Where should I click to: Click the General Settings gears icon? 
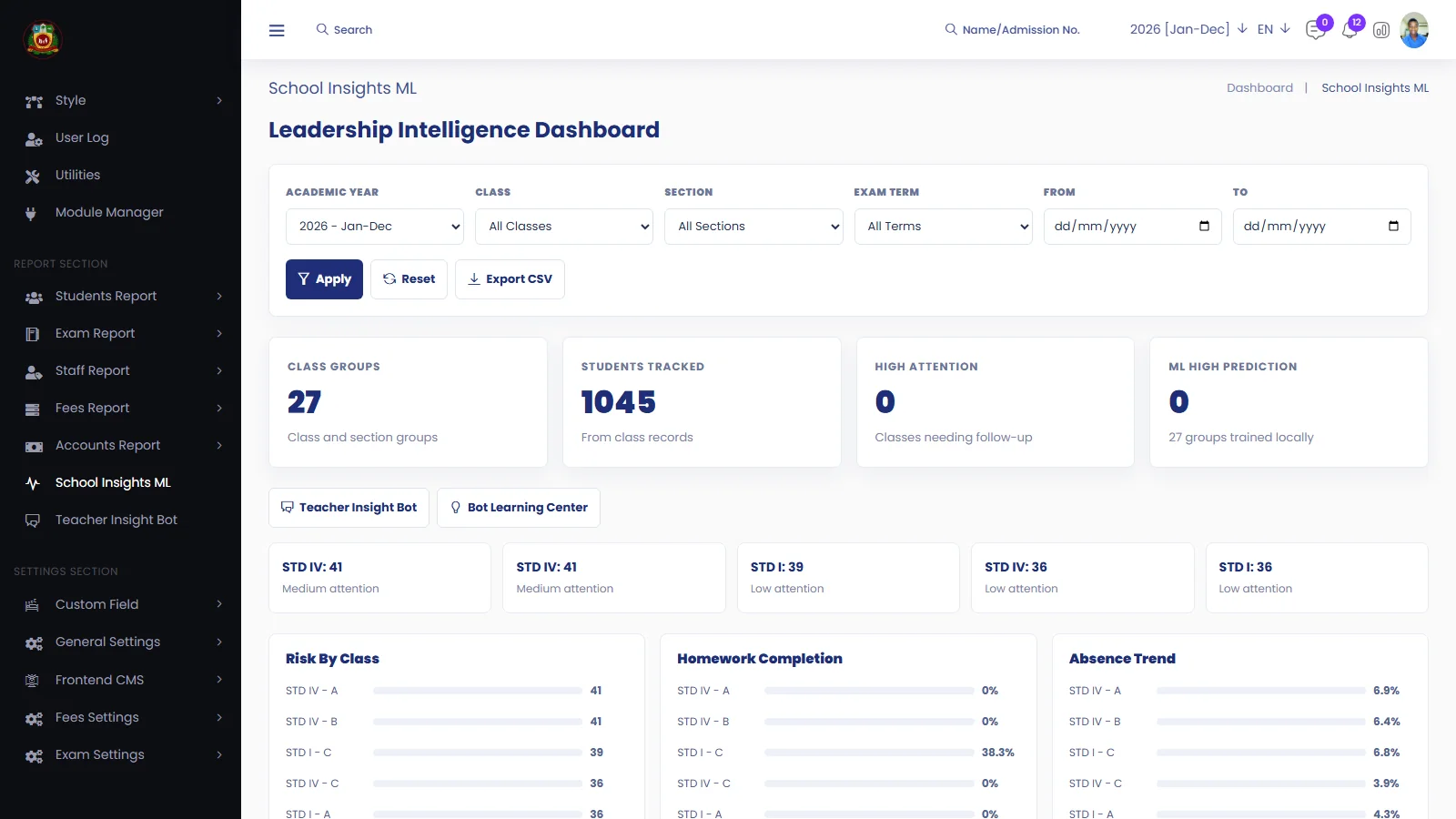click(x=34, y=642)
